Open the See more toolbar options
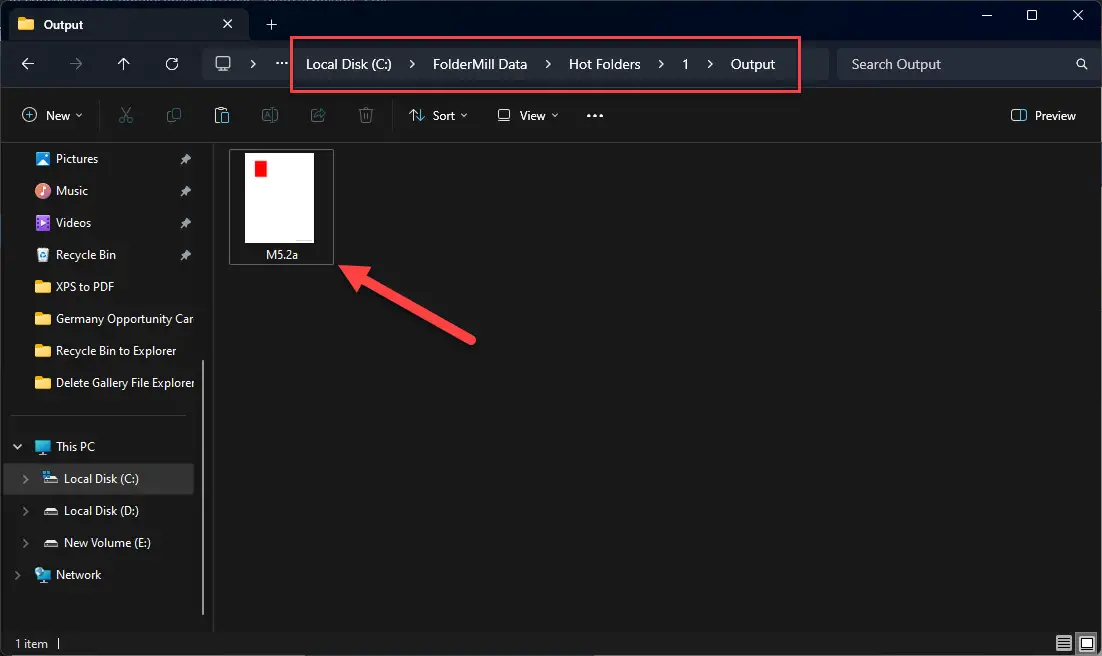The image size is (1102, 656). 595,115
